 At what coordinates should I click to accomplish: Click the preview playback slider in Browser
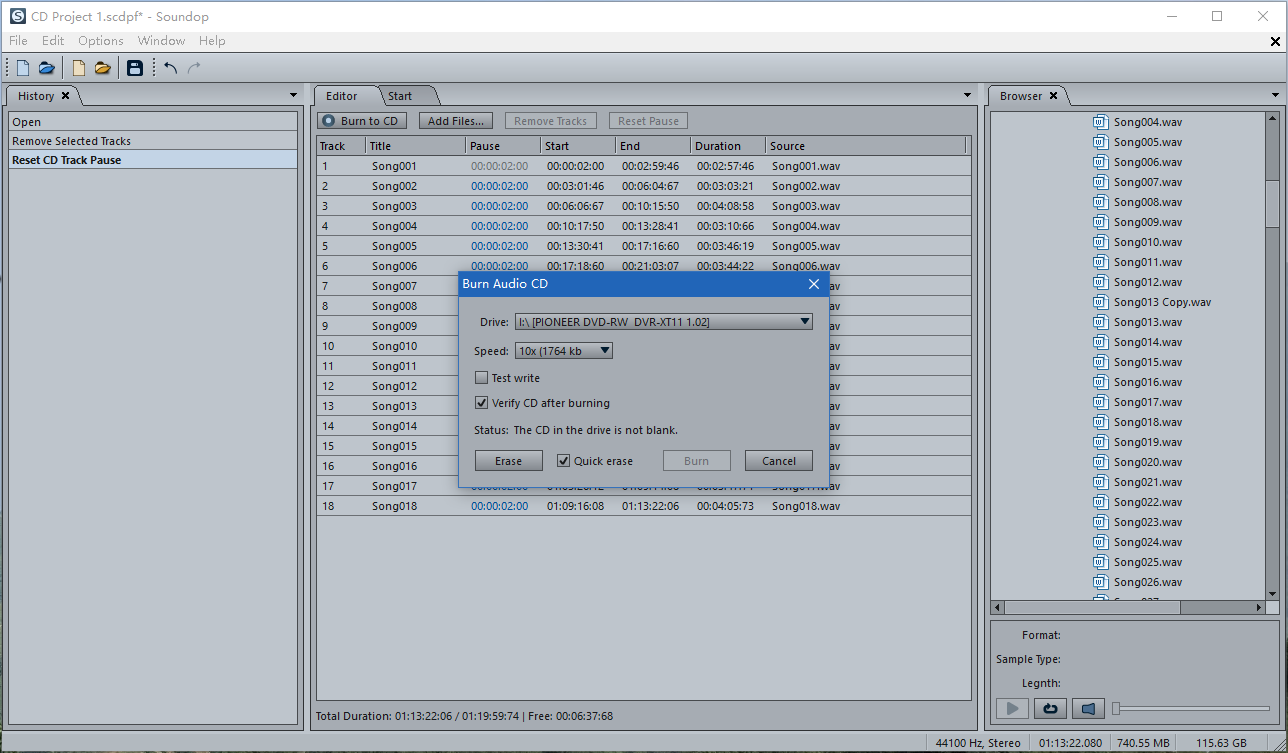(1190, 709)
